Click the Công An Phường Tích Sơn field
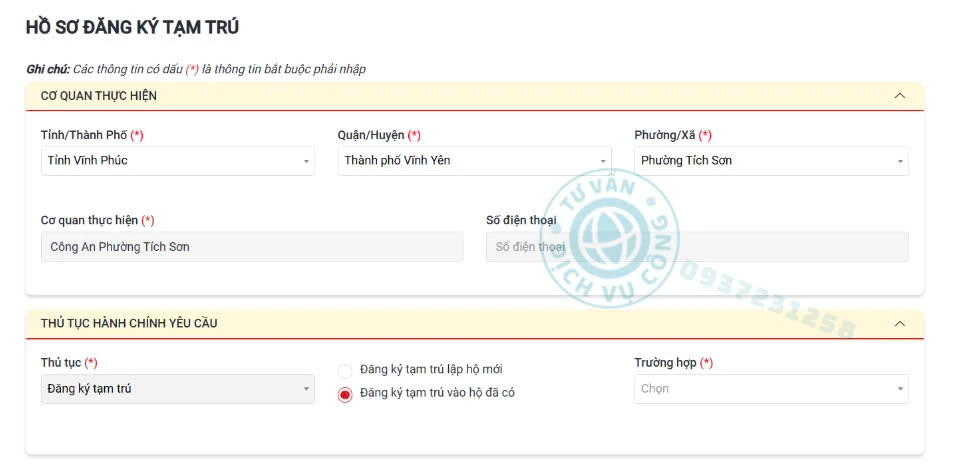This screenshot has height=473, width=956. 252,247
